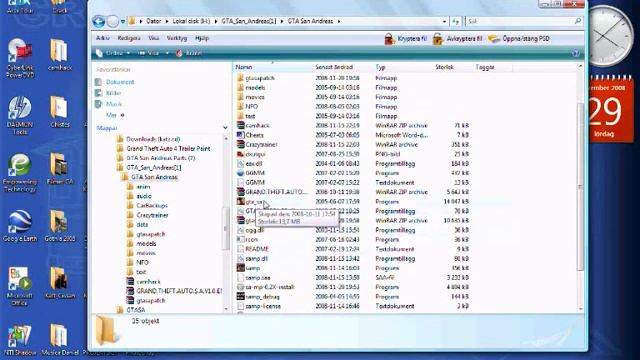Sort by the Storlek column header
640x360 pixels.
click(x=444, y=67)
